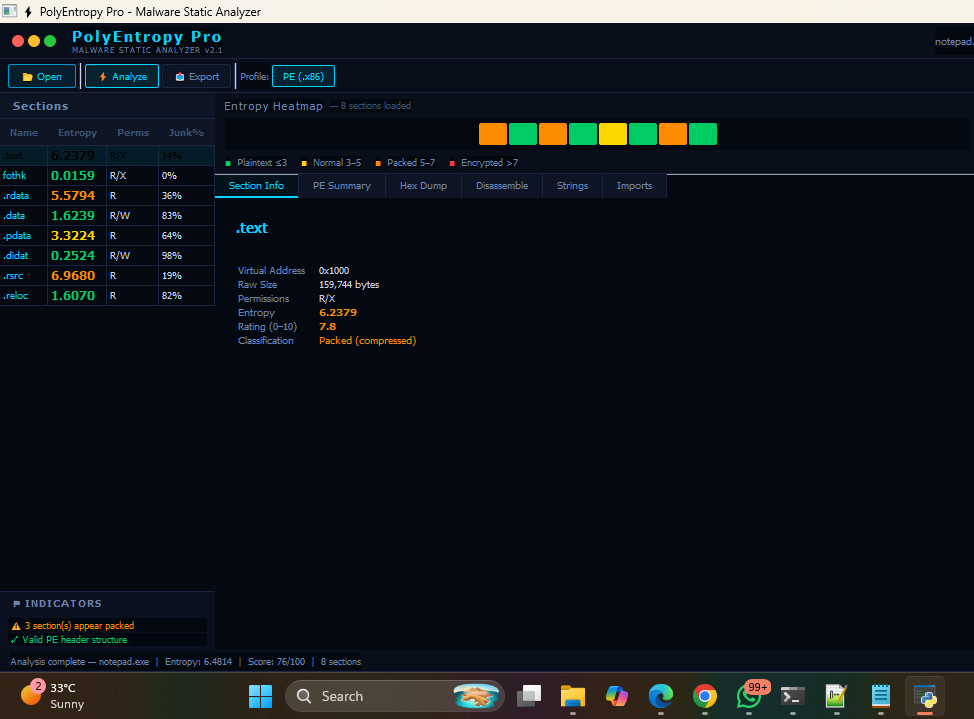Open Windows Terminal from the taskbar
The height and width of the screenshot is (719, 974).
(x=793, y=696)
